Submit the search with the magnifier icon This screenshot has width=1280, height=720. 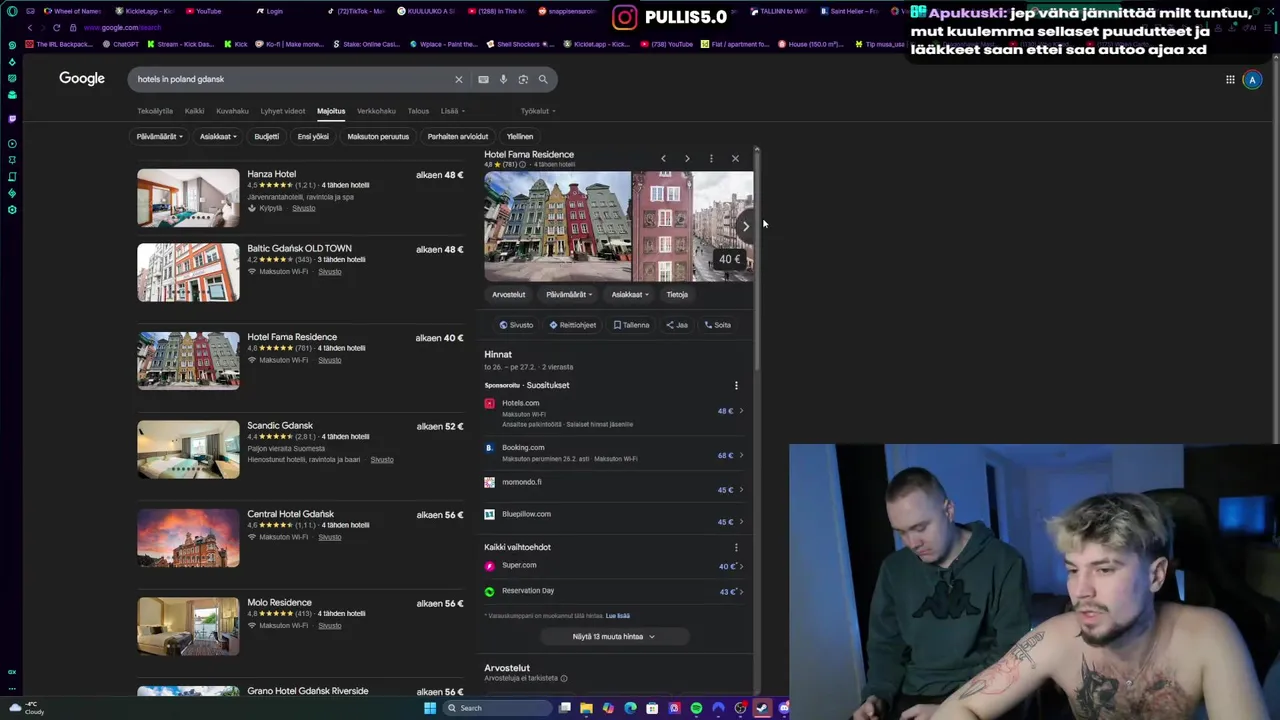[x=543, y=79]
